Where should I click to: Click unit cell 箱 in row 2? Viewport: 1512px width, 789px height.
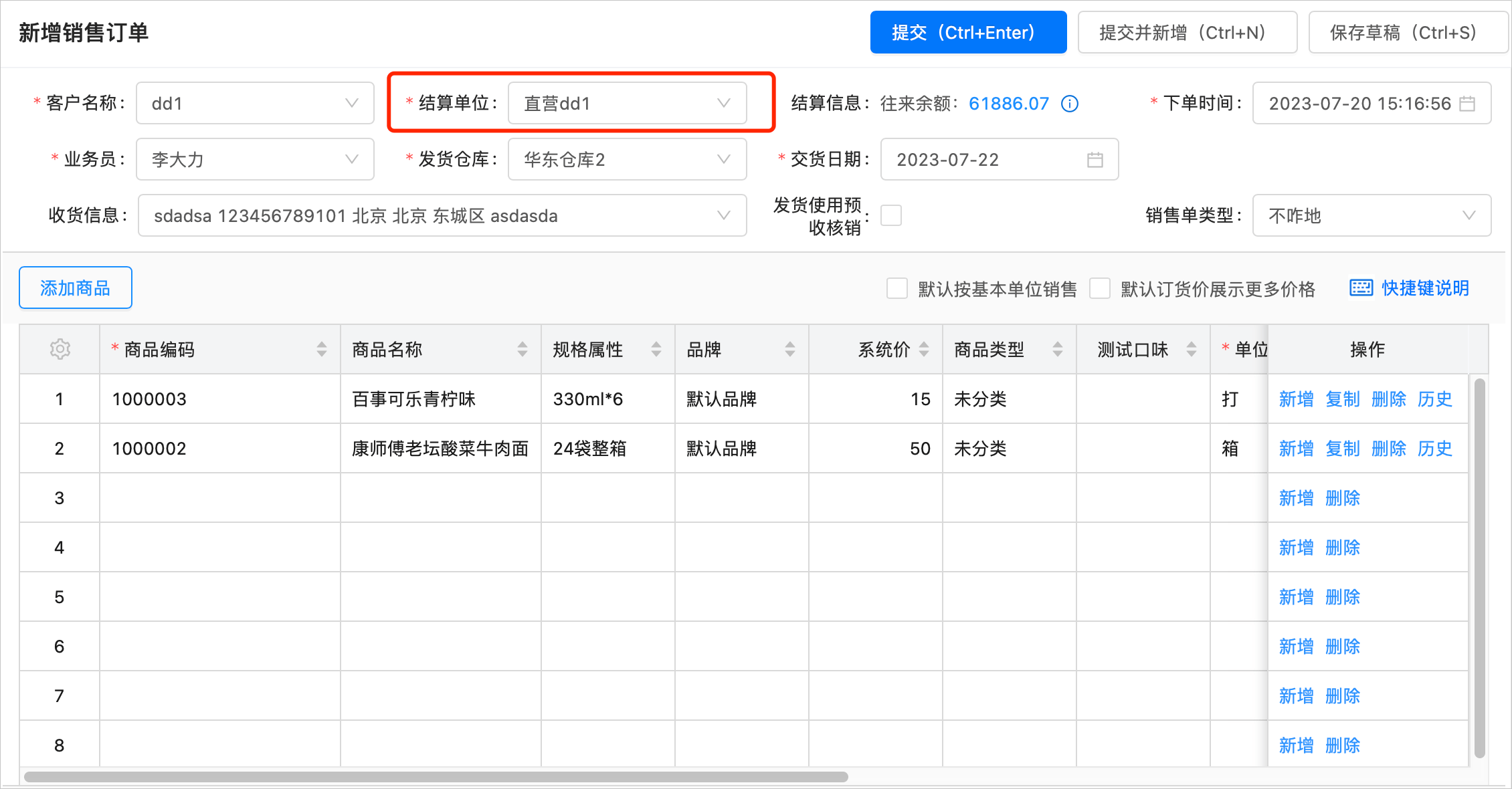coord(1239,449)
